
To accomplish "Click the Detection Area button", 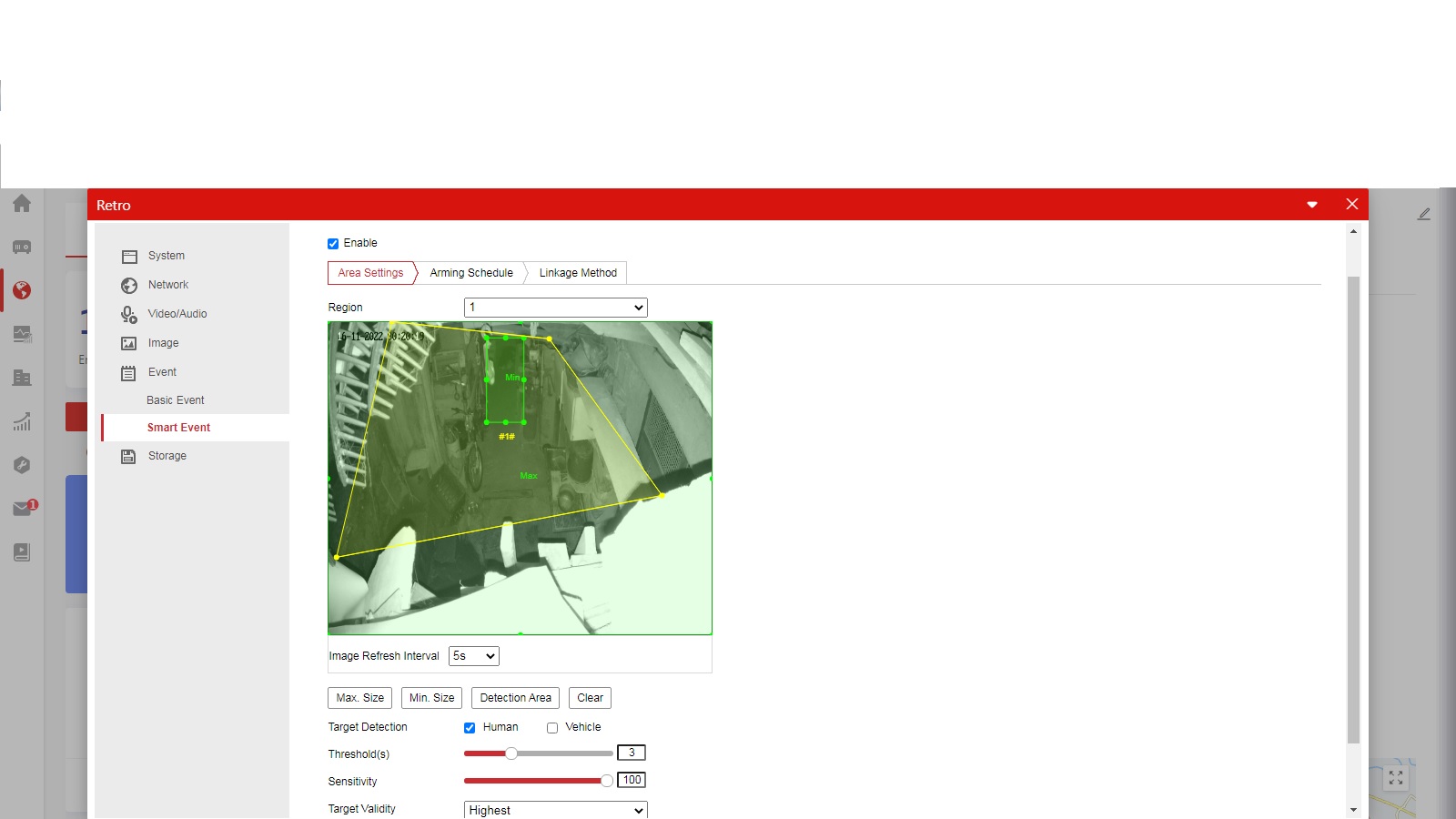I will (515, 698).
